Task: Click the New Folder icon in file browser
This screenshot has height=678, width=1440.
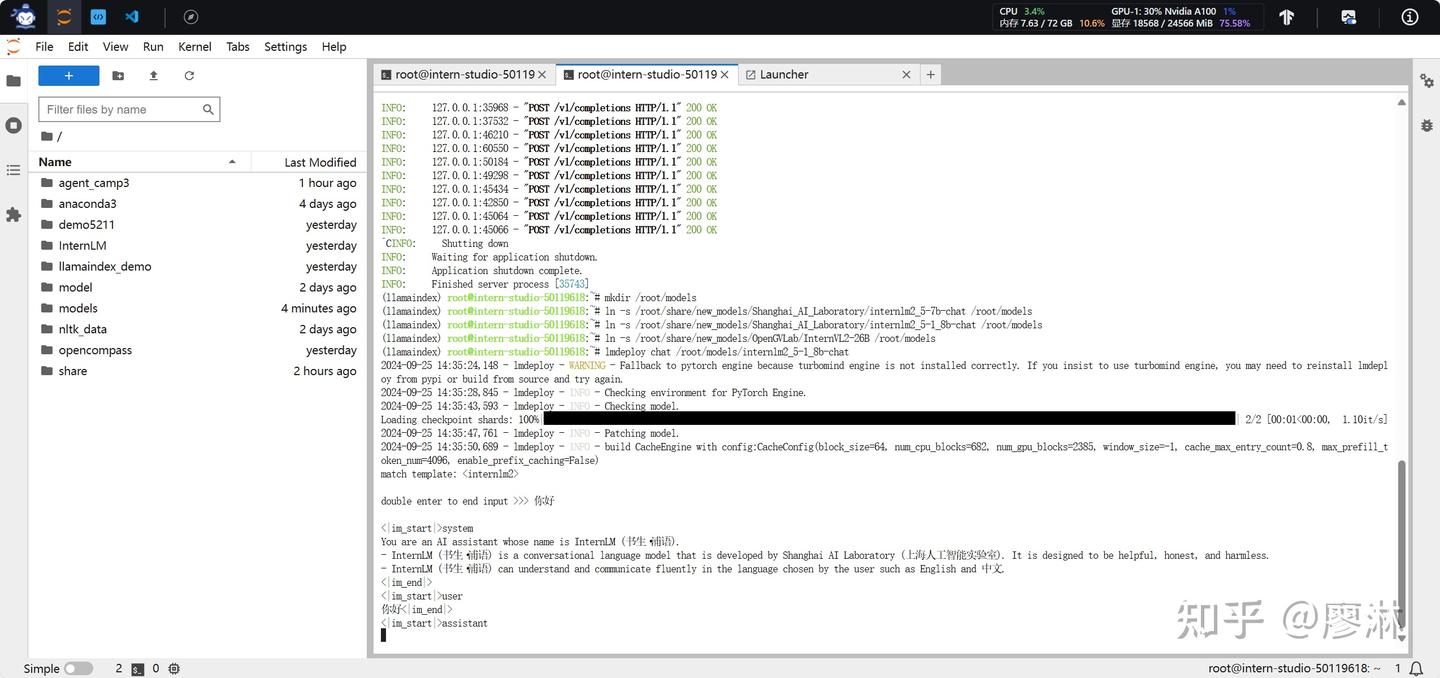Action: 118,76
